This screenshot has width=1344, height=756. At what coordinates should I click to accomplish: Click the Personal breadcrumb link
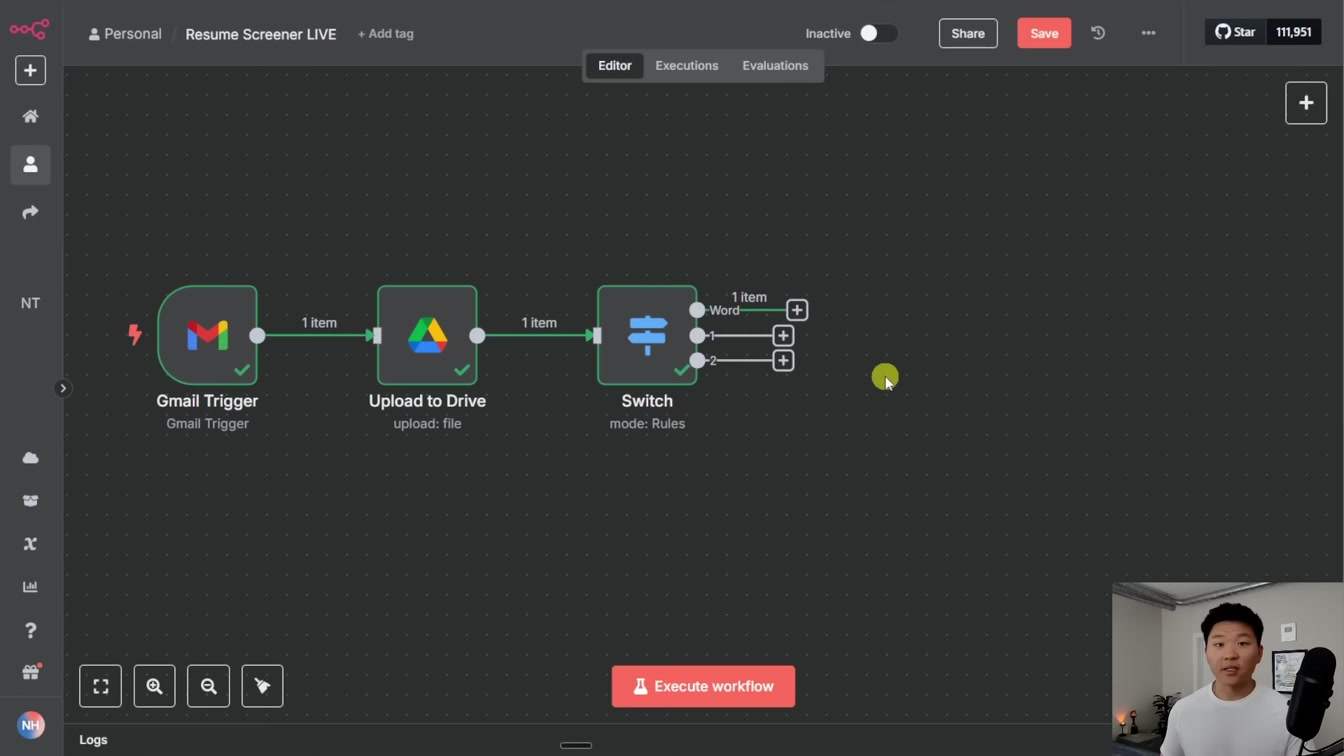pos(125,34)
